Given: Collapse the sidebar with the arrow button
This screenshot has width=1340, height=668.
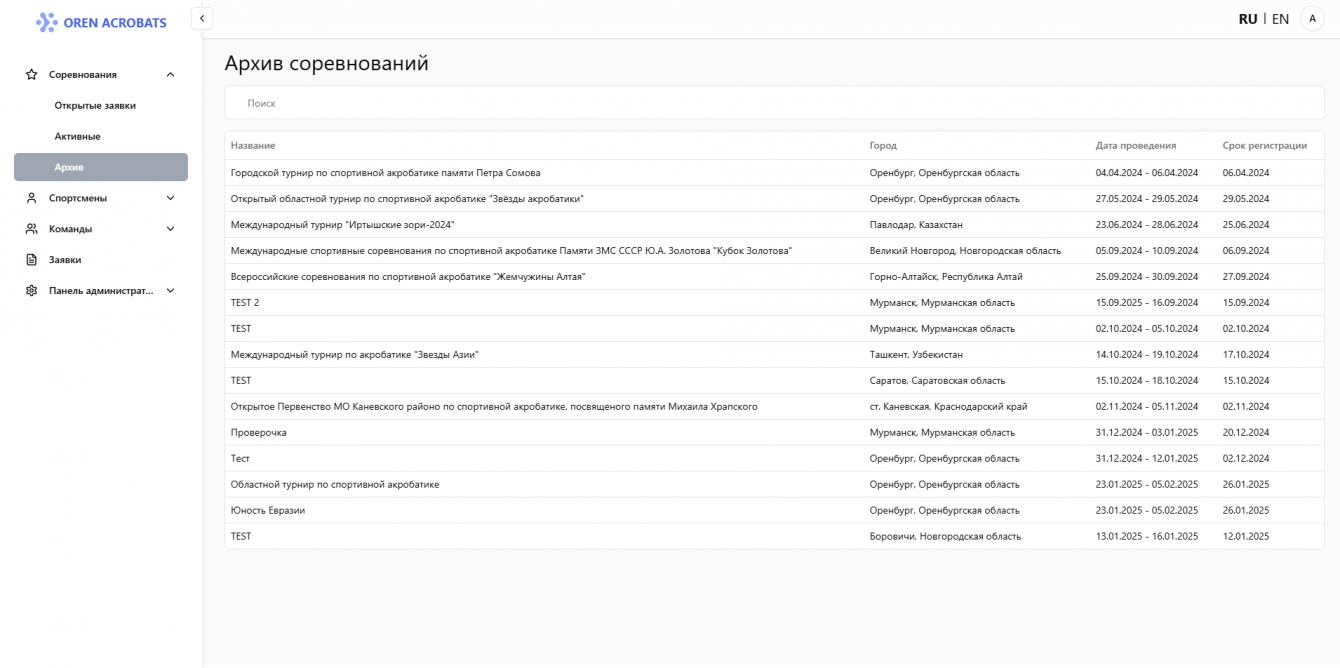Looking at the screenshot, I should pyautogui.click(x=202, y=18).
